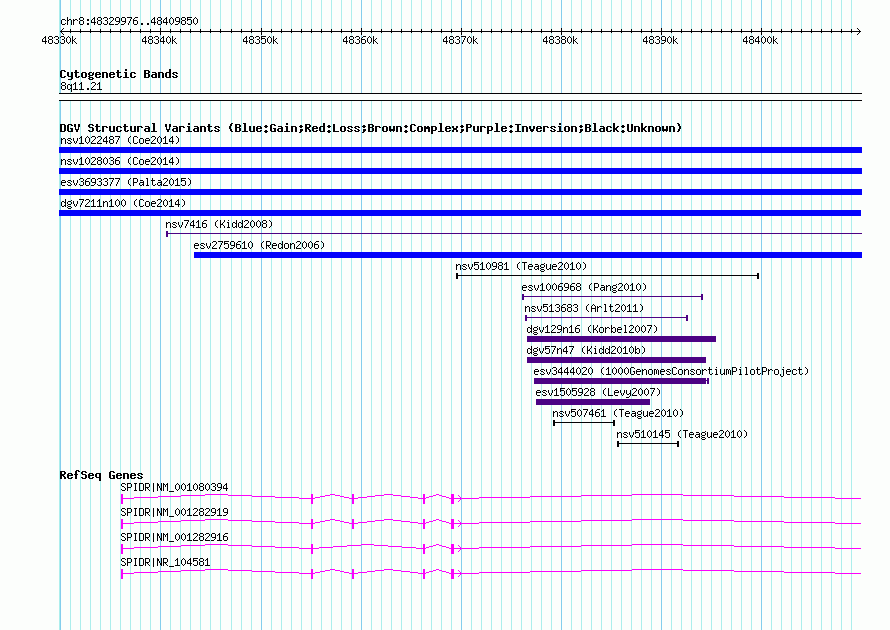Open the nsv510145 (Teague2010) variant

click(647, 444)
